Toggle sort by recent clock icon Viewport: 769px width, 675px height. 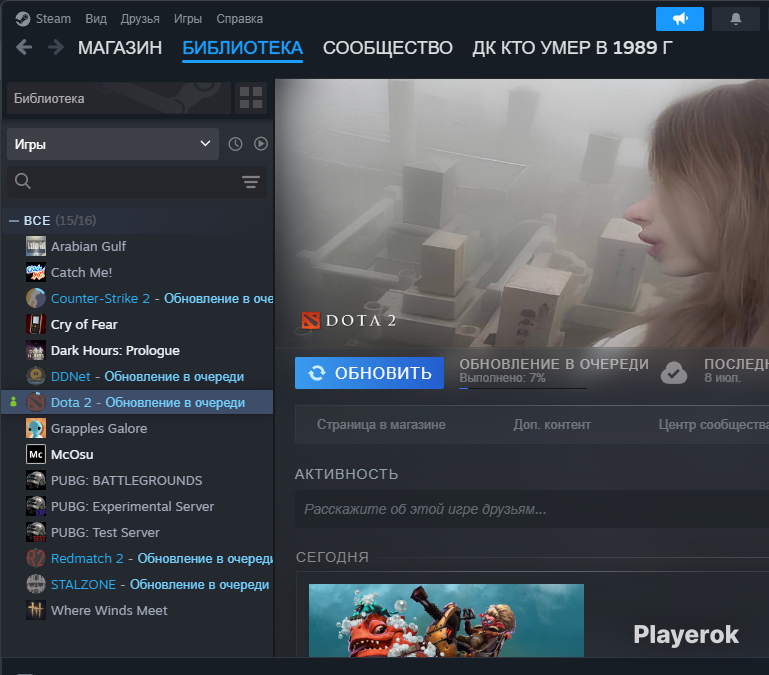point(235,144)
